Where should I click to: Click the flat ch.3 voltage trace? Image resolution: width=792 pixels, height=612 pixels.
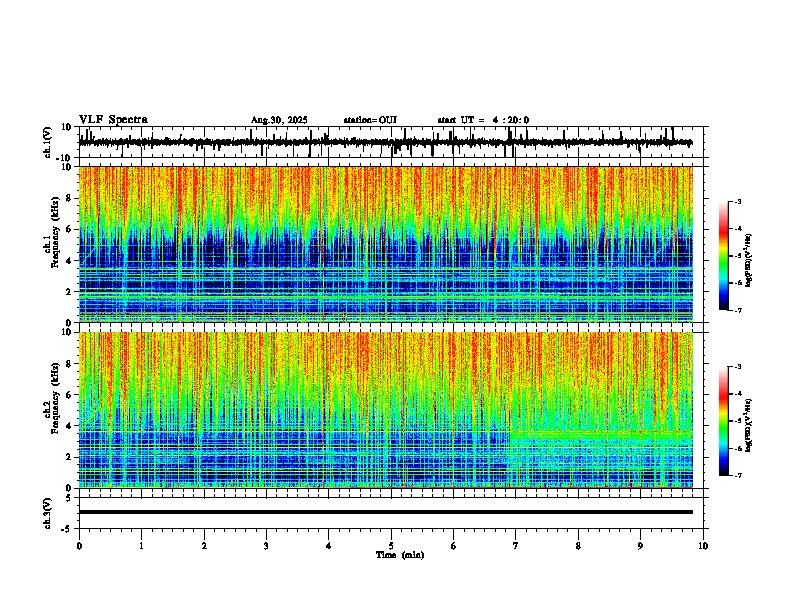point(386,512)
